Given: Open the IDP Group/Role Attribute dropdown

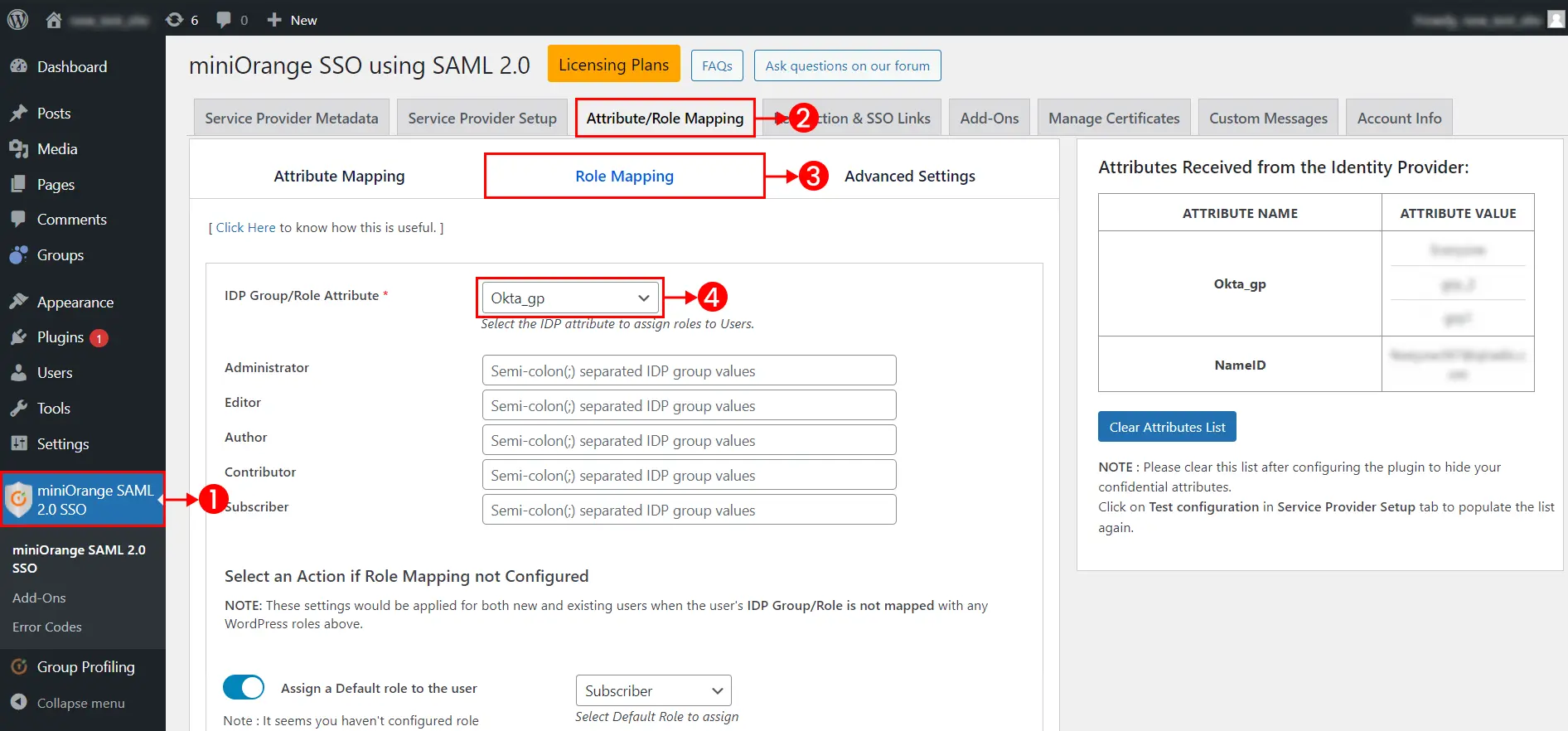Looking at the screenshot, I should click(x=571, y=298).
